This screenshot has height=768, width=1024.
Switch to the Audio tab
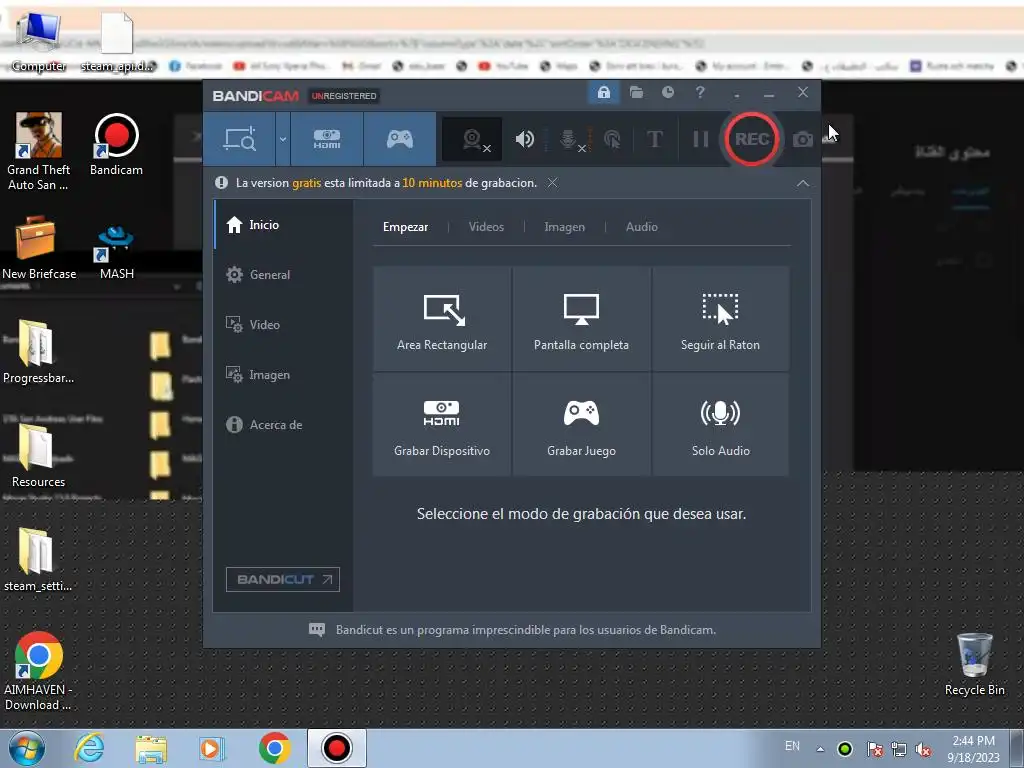pyautogui.click(x=641, y=227)
